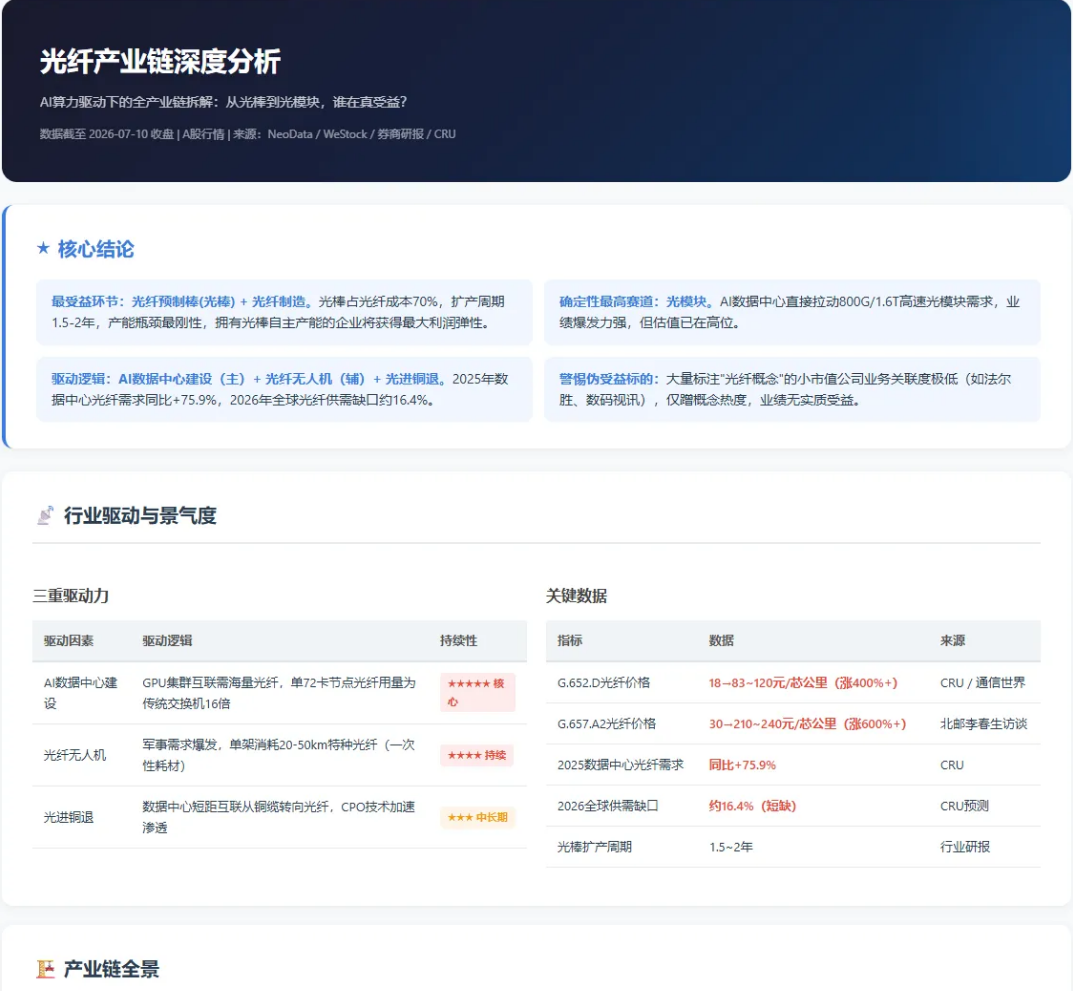The image size is (1073, 991).
Task: Click the 30→210~240元/芯公里 value
Action: (x=807, y=723)
